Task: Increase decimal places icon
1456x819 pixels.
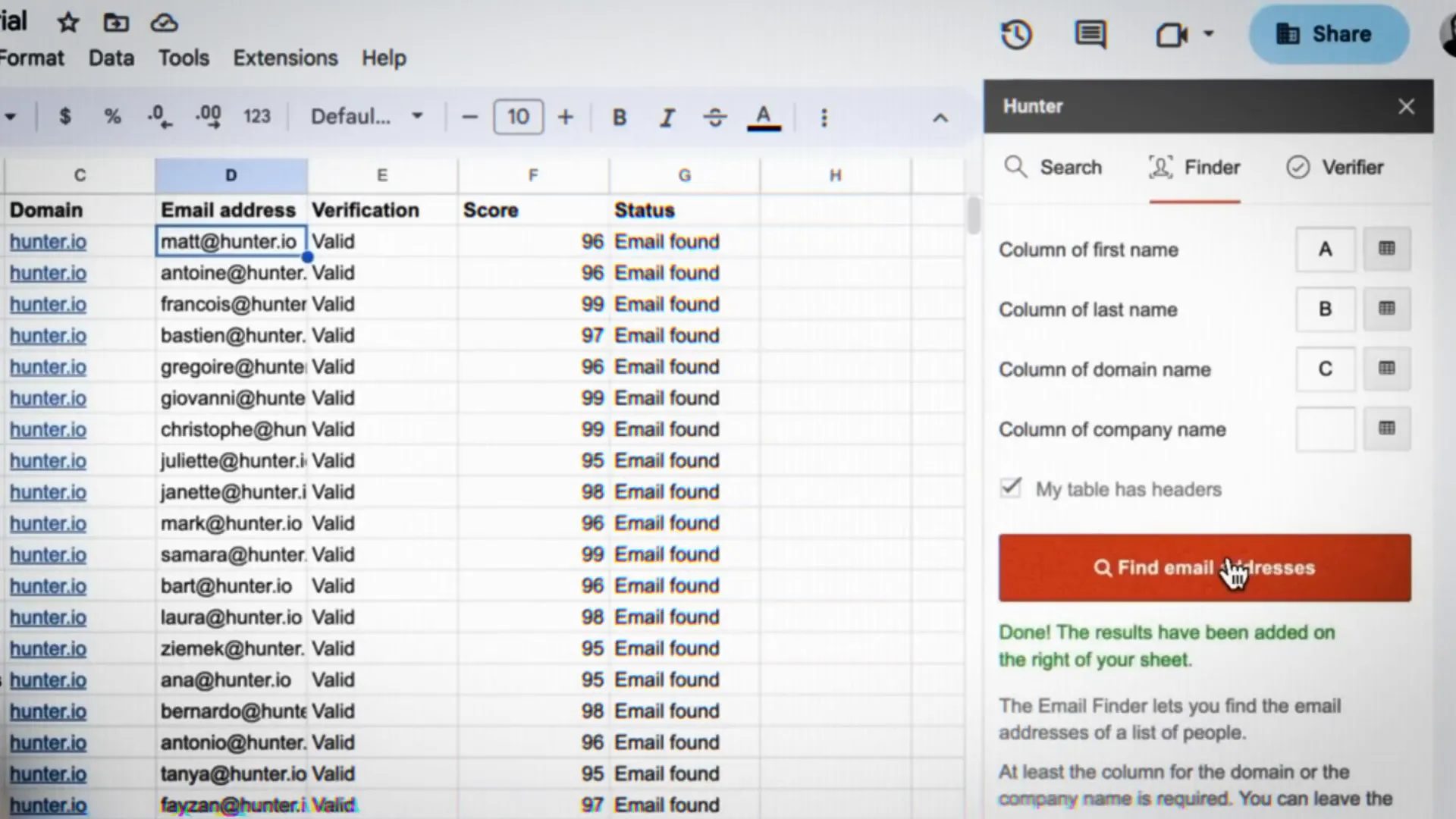Action: point(208,117)
